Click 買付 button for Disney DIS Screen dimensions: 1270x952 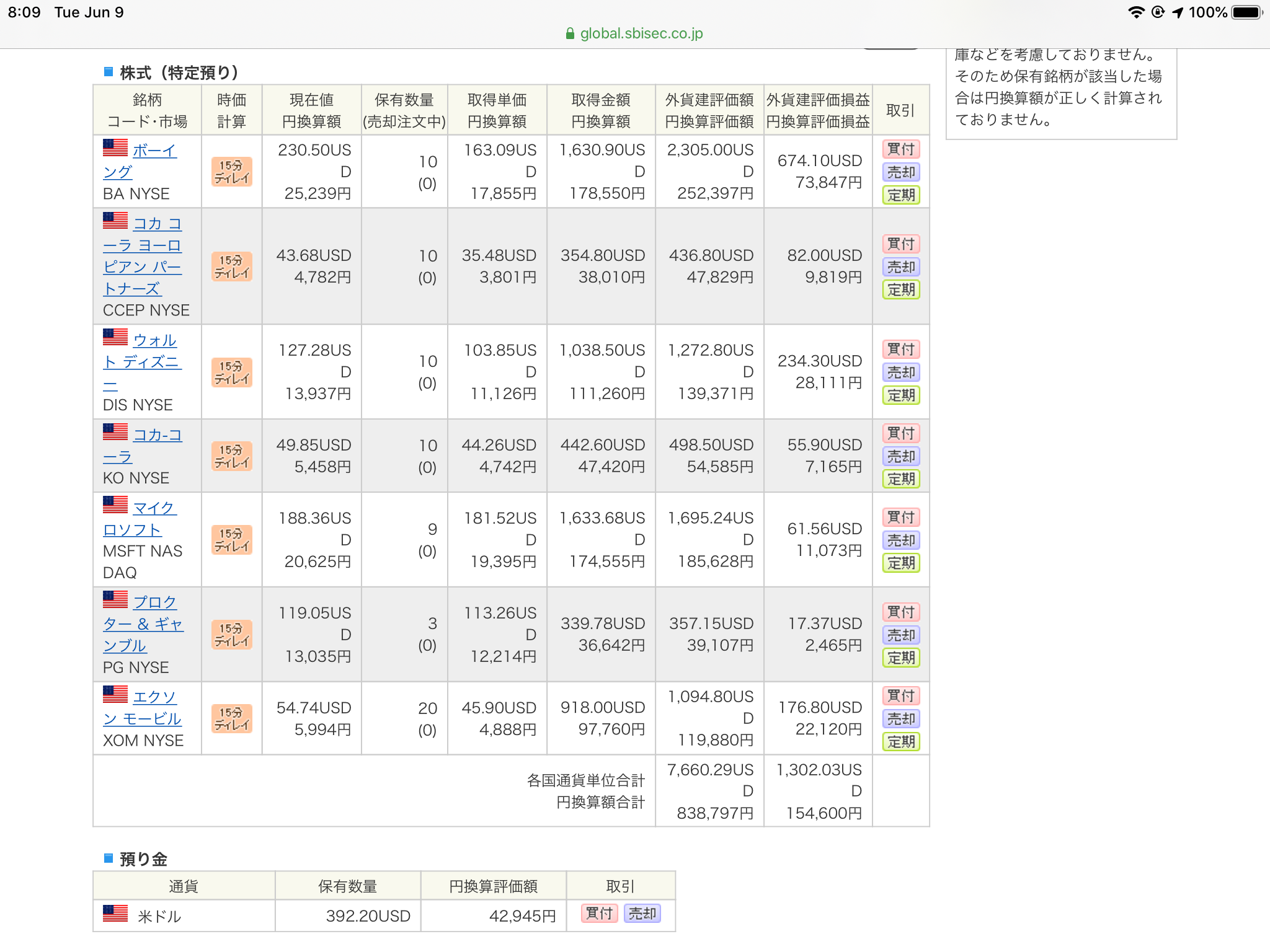[x=901, y=349]
